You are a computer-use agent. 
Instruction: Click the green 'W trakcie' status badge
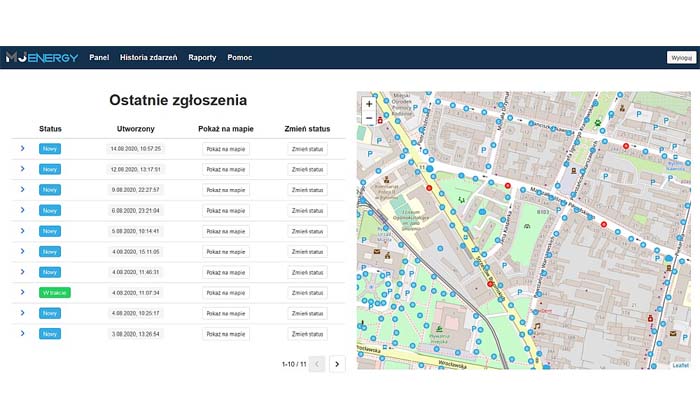[x=55, y=292]
